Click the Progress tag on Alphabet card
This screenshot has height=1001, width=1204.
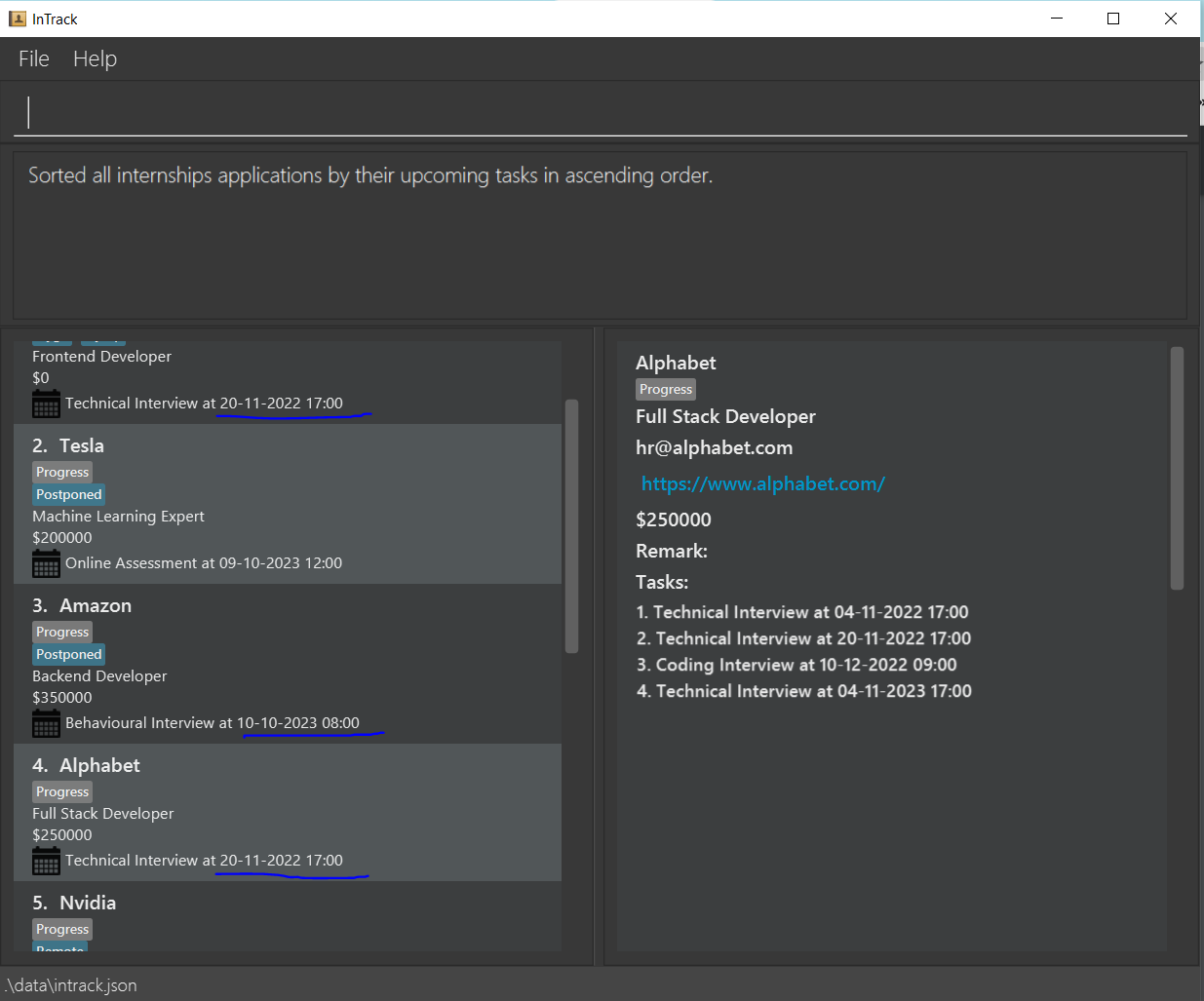62,791
